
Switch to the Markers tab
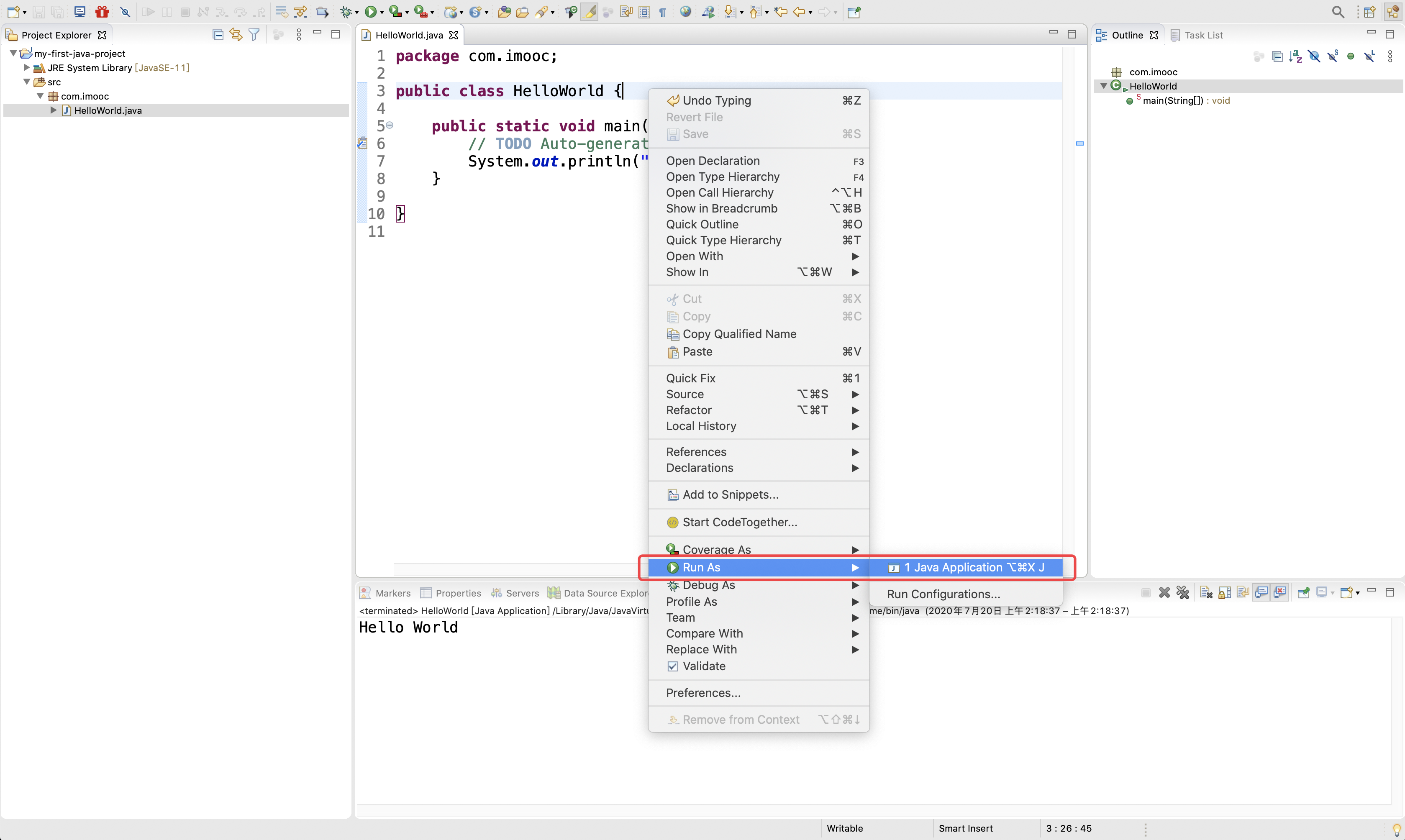385,593
